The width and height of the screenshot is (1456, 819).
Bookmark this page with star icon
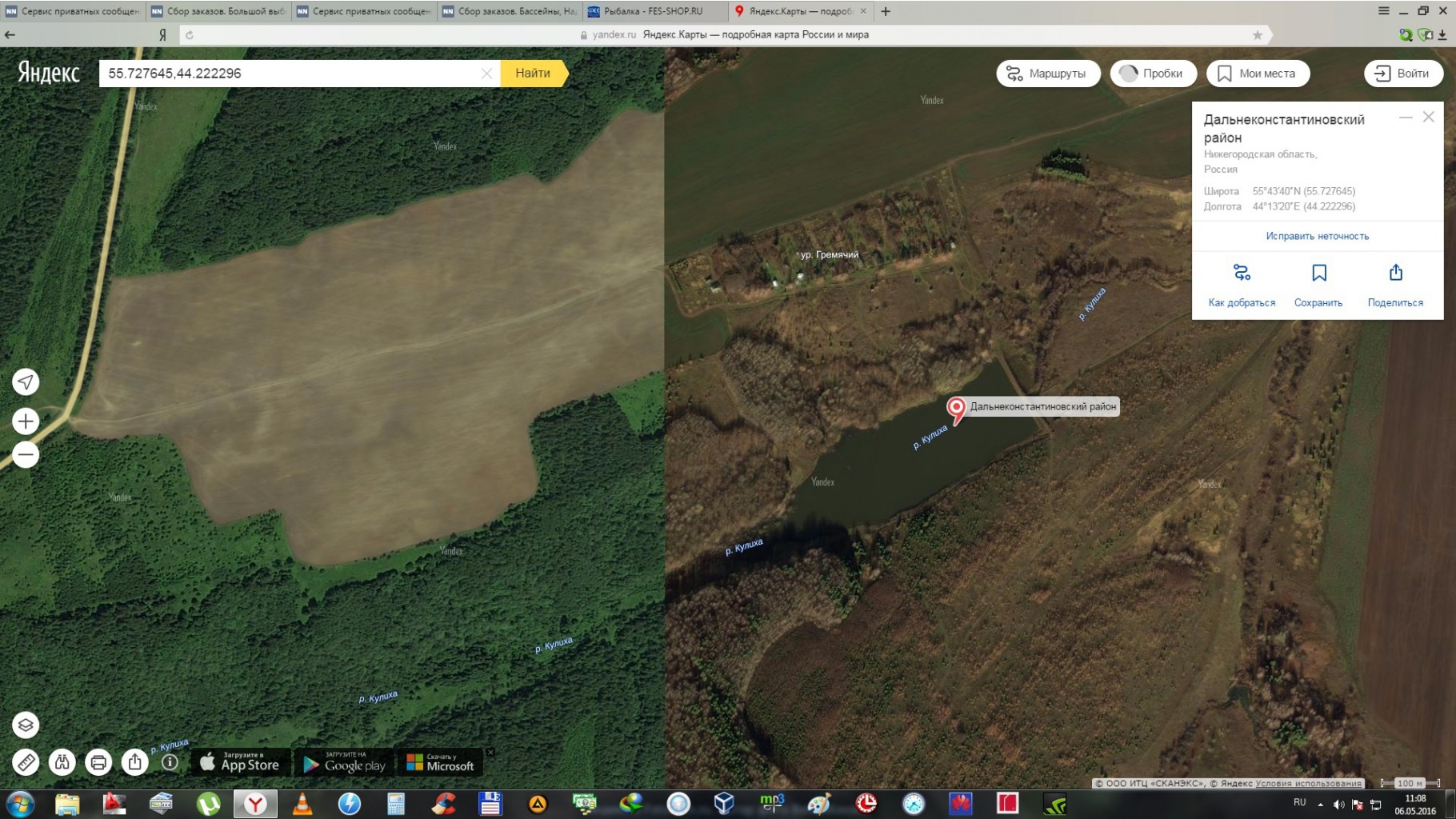(x=1257, y=34)
